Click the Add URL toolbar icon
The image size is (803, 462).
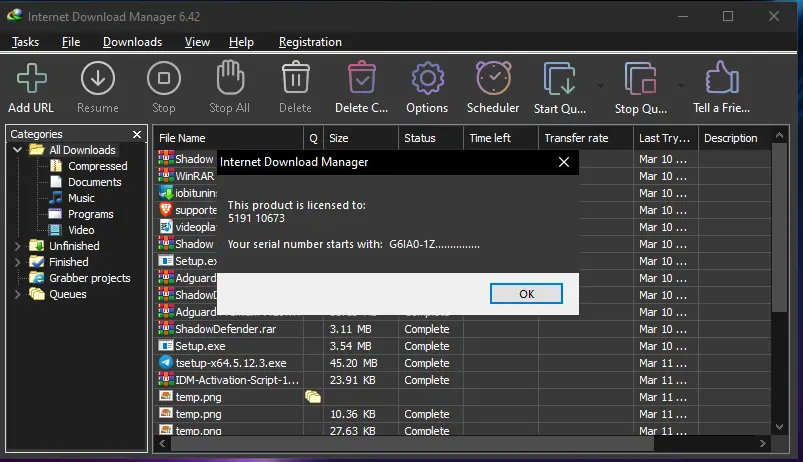point(31,79)
